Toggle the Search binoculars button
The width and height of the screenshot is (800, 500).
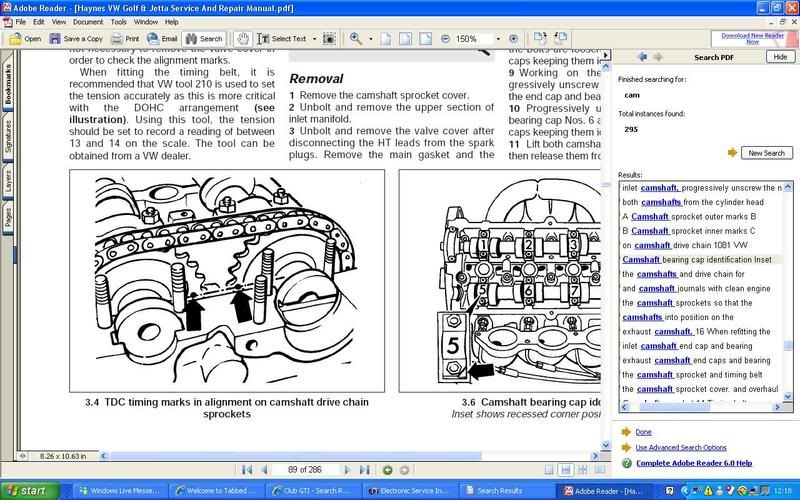coord(204,39)
